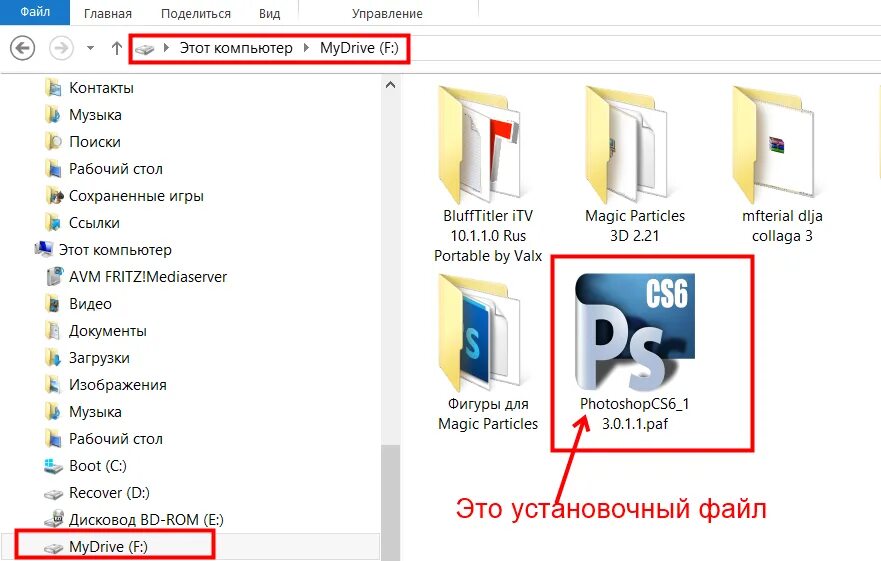The width and height of the screenshot is (881, 561).
Task: Click the Документы folder icon
Action: coord(53,331)
